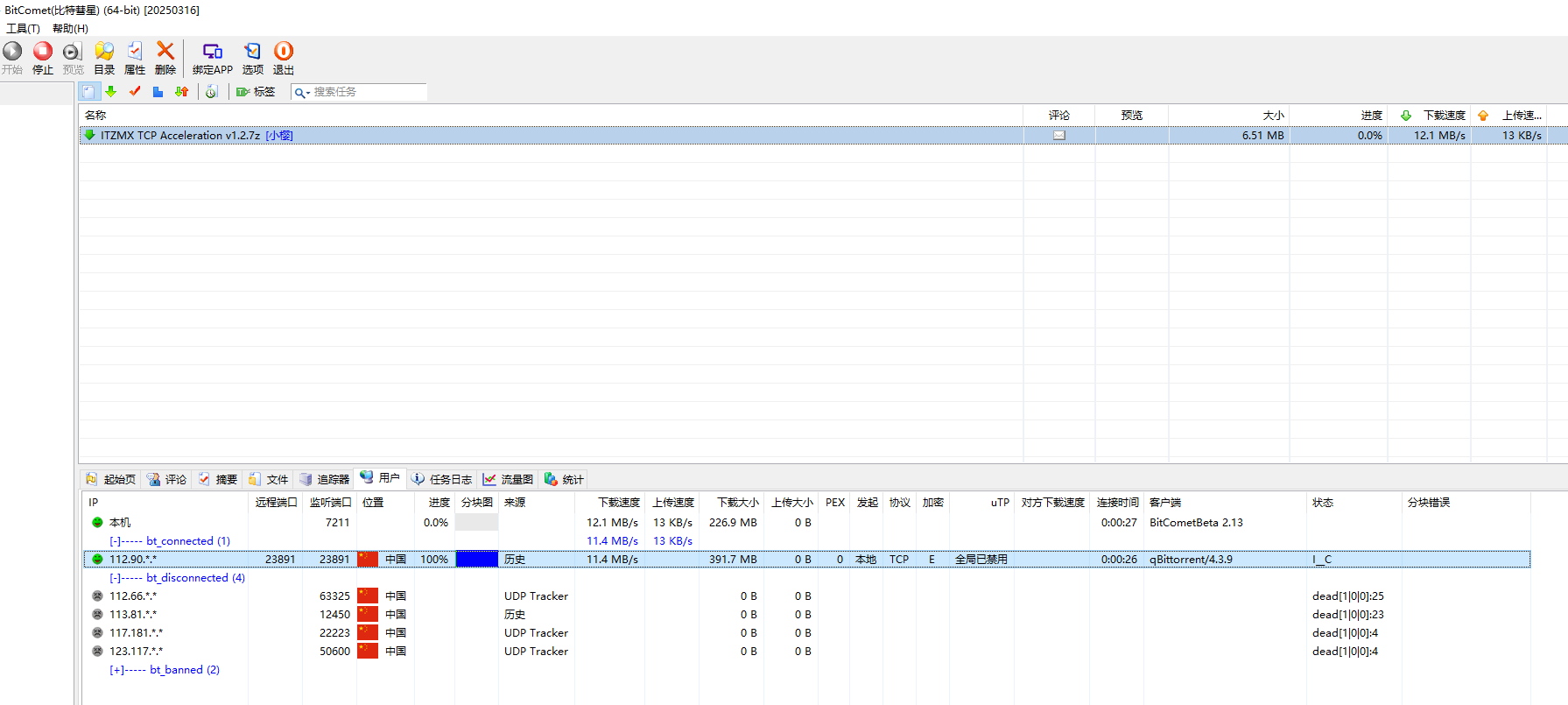Sort peers by the 客户端 column header
1568x705 pixels.
1225,502
